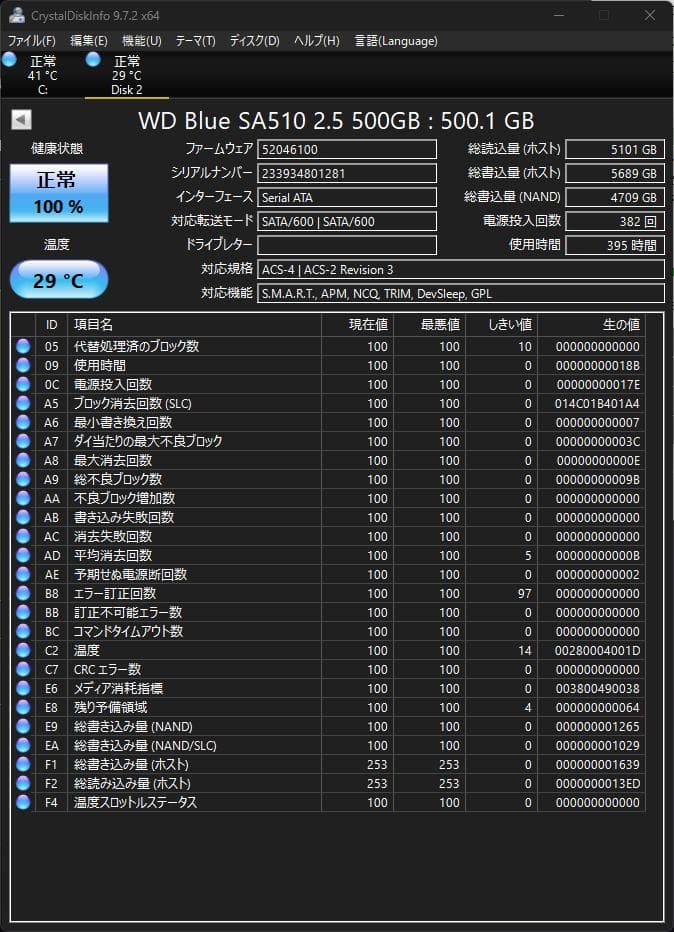Image resolution: width=674 pixels, height=932 pixels.
Task: Select the Disk 2 drive tab
Action: coord(127,75)
